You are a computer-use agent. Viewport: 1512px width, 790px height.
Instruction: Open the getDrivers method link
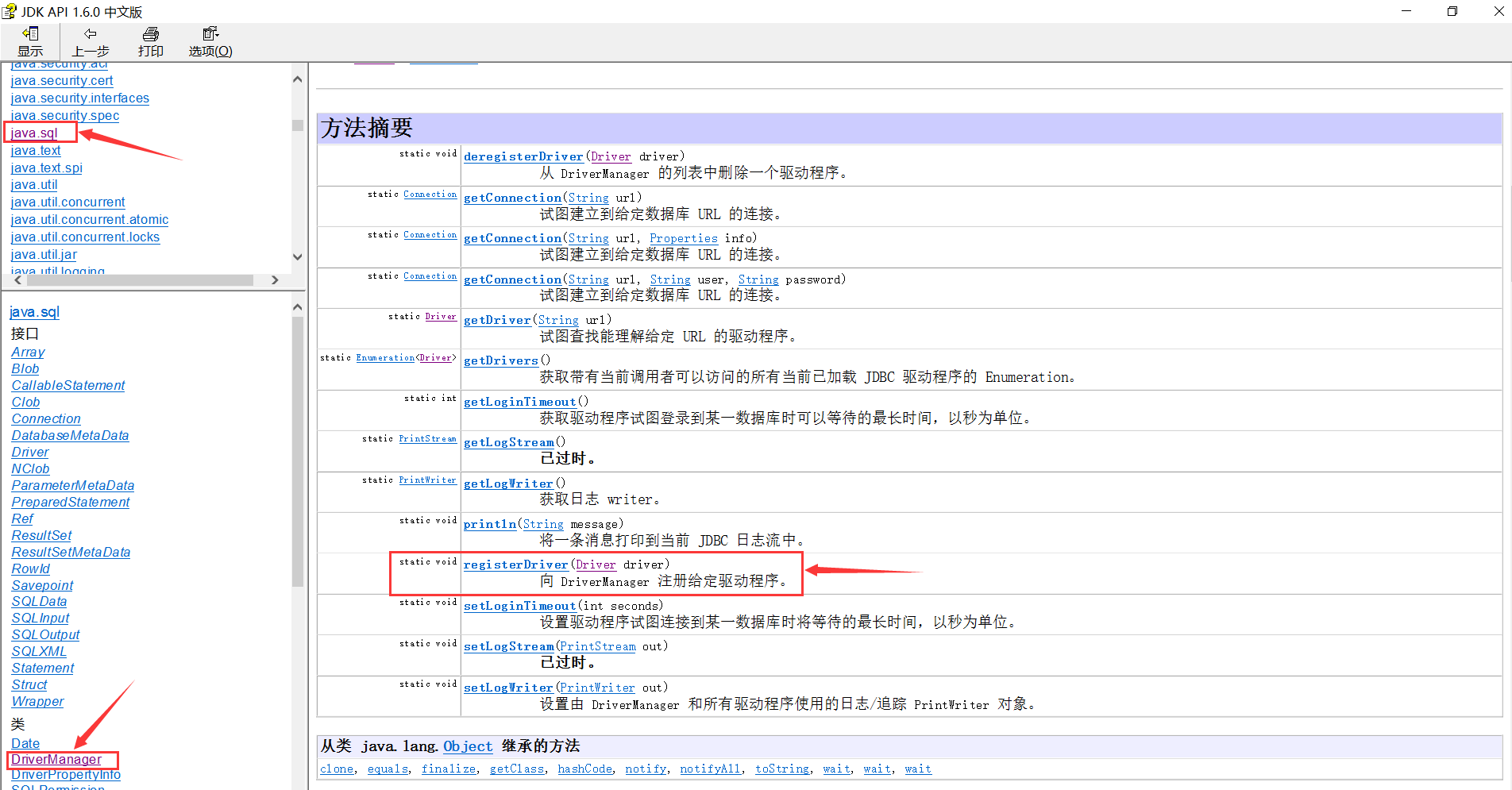pyautogui.click(x=501, y=360)
